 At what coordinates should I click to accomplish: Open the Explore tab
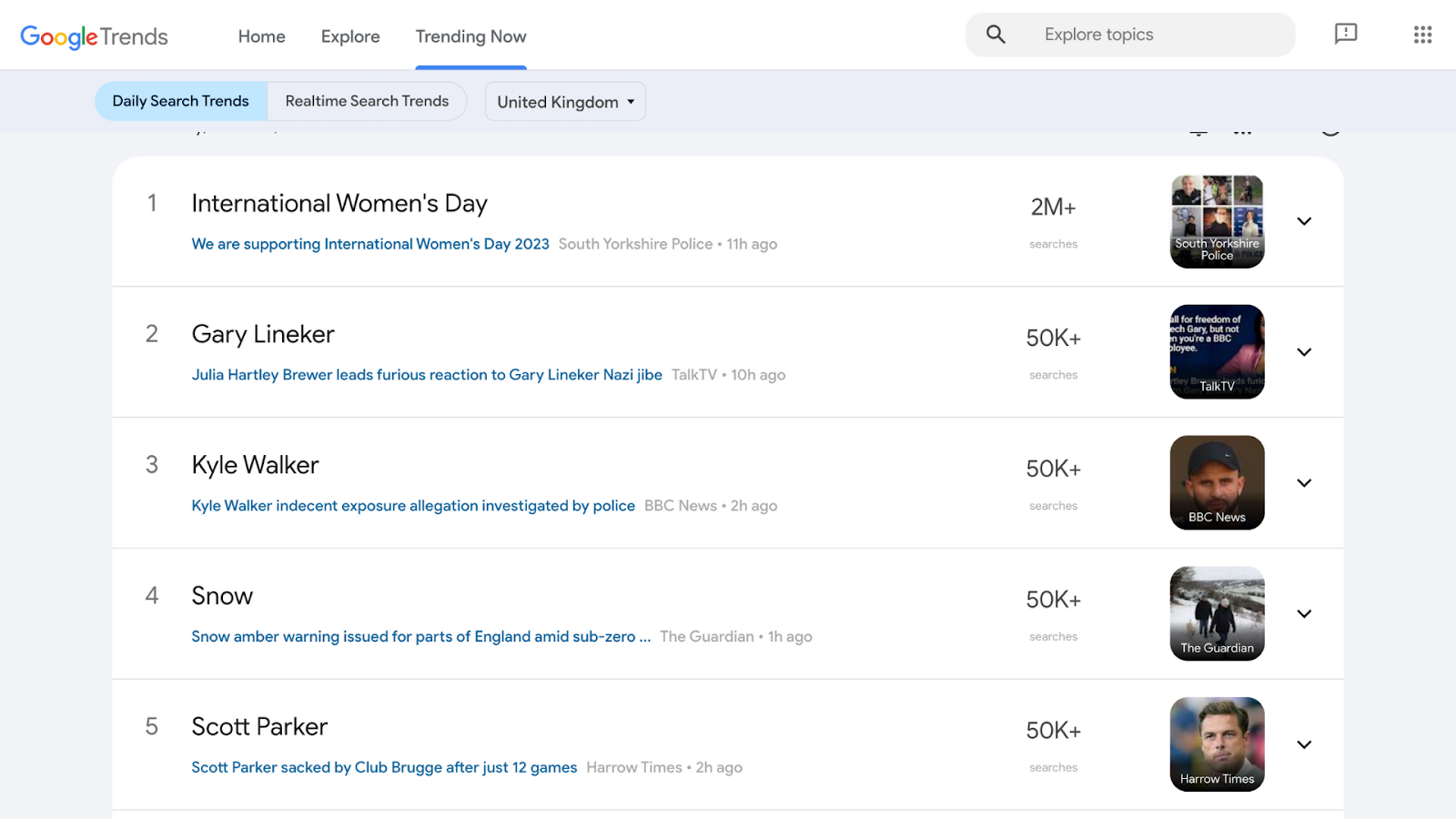tap(350, 36)
